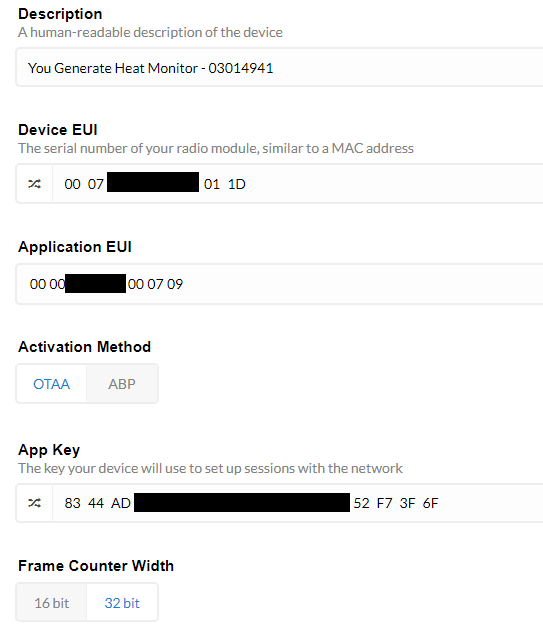Click the radio module serial number helper text
Screen dimensions: 543x642
(216, 148)
